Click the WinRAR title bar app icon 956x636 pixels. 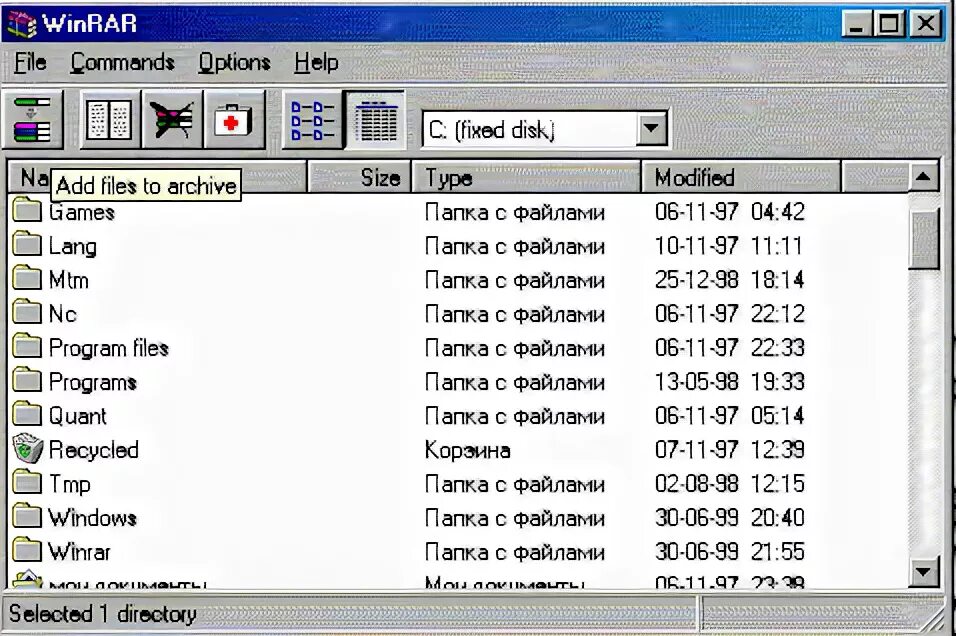(x=21, y=24)
